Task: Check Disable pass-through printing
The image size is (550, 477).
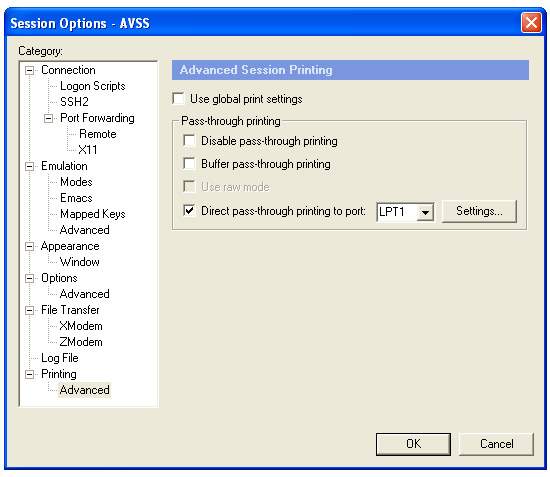Action: click(x=189, y=141)
